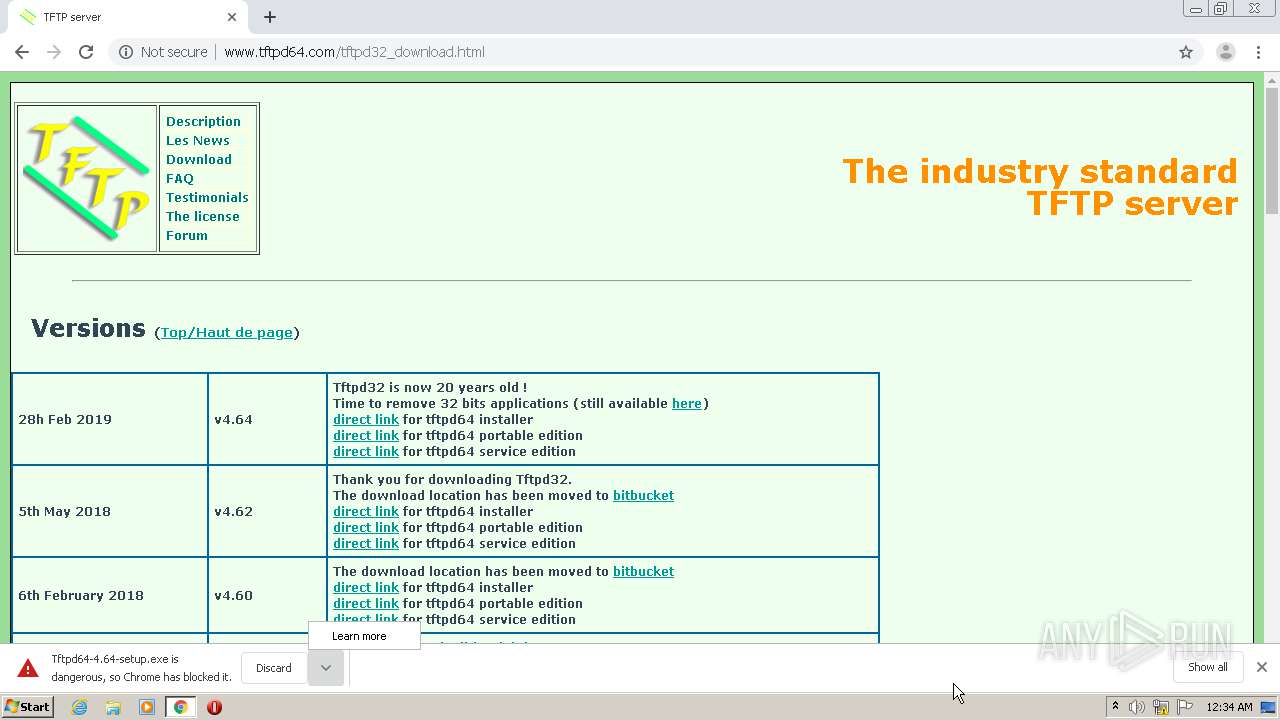Download v4.62 tftpd64 portable edition link

point(366,527)
